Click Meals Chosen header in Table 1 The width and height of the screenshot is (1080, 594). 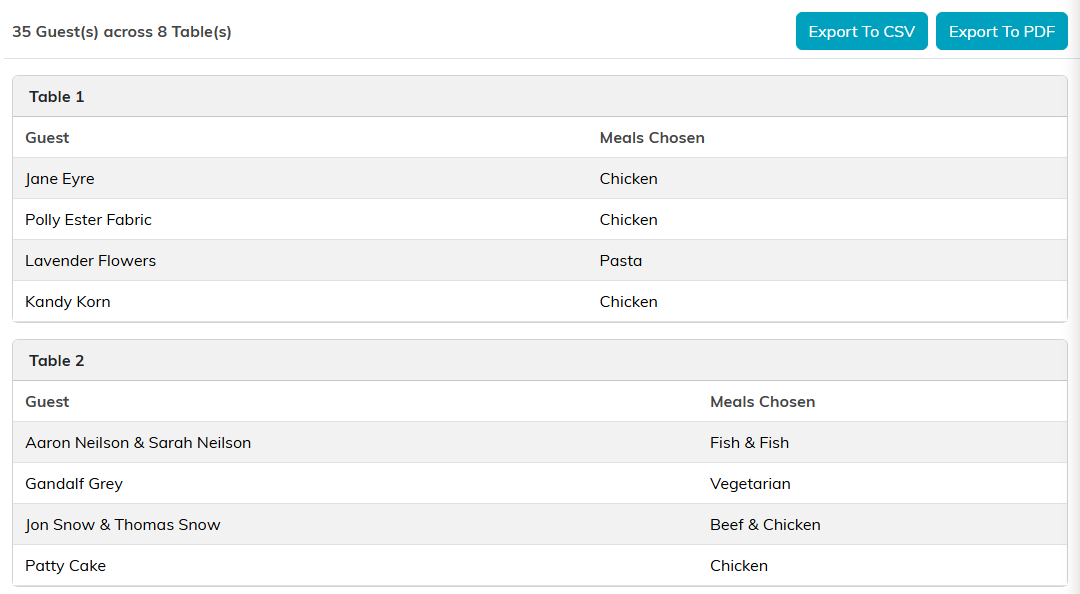point(652,138)
